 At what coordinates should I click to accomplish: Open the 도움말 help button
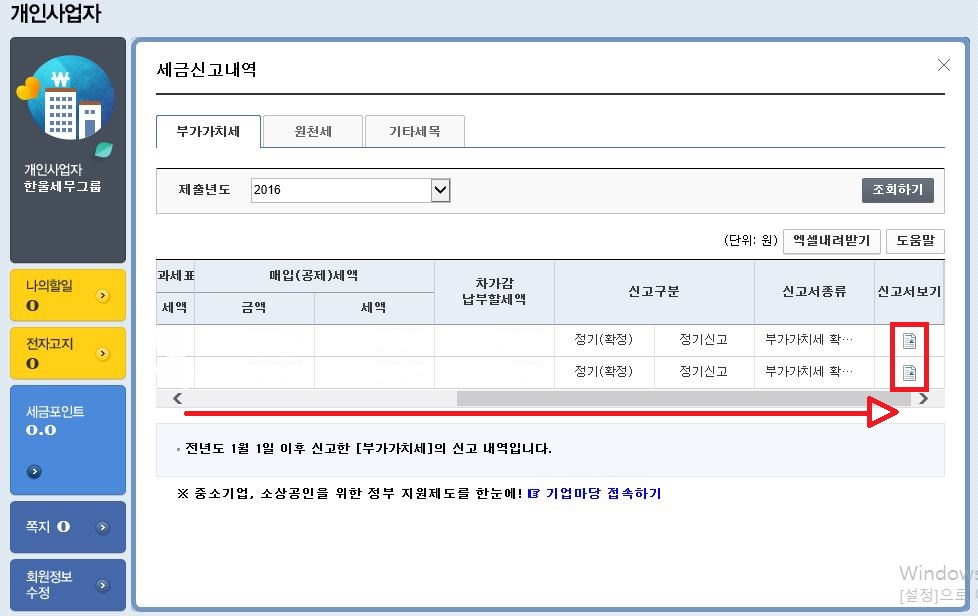[x=914, y=240]
